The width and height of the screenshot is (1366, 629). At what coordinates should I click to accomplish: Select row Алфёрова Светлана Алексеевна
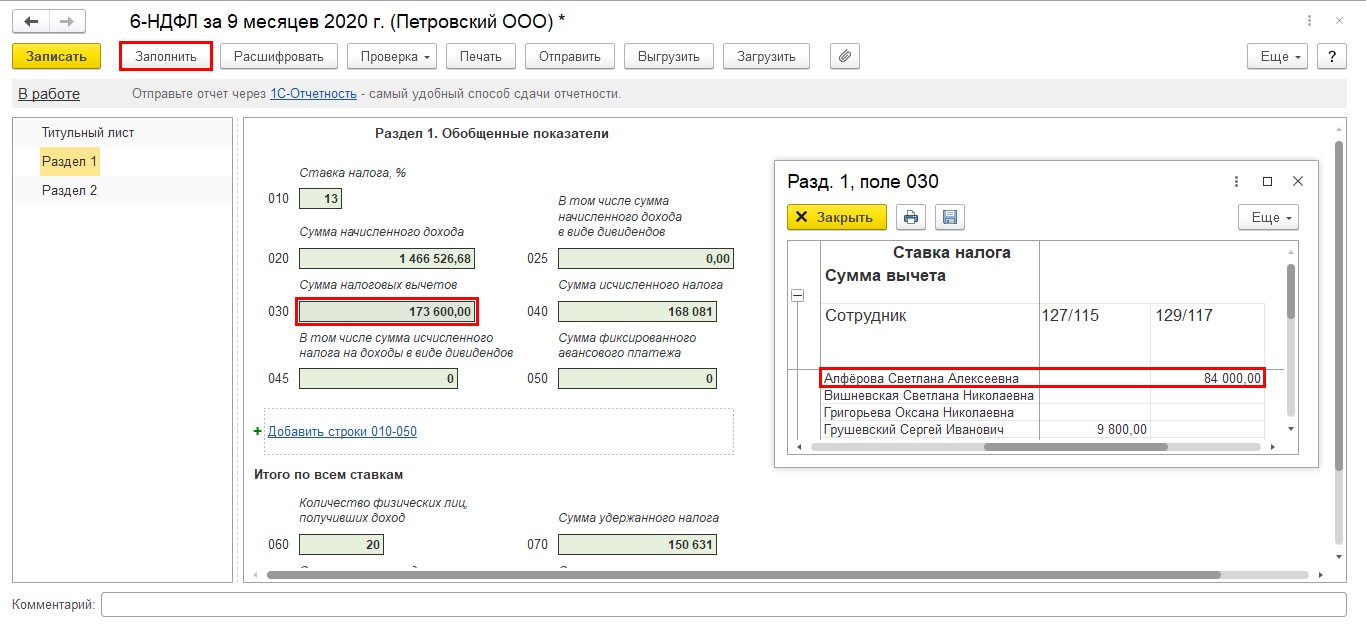click(1042, 378)
